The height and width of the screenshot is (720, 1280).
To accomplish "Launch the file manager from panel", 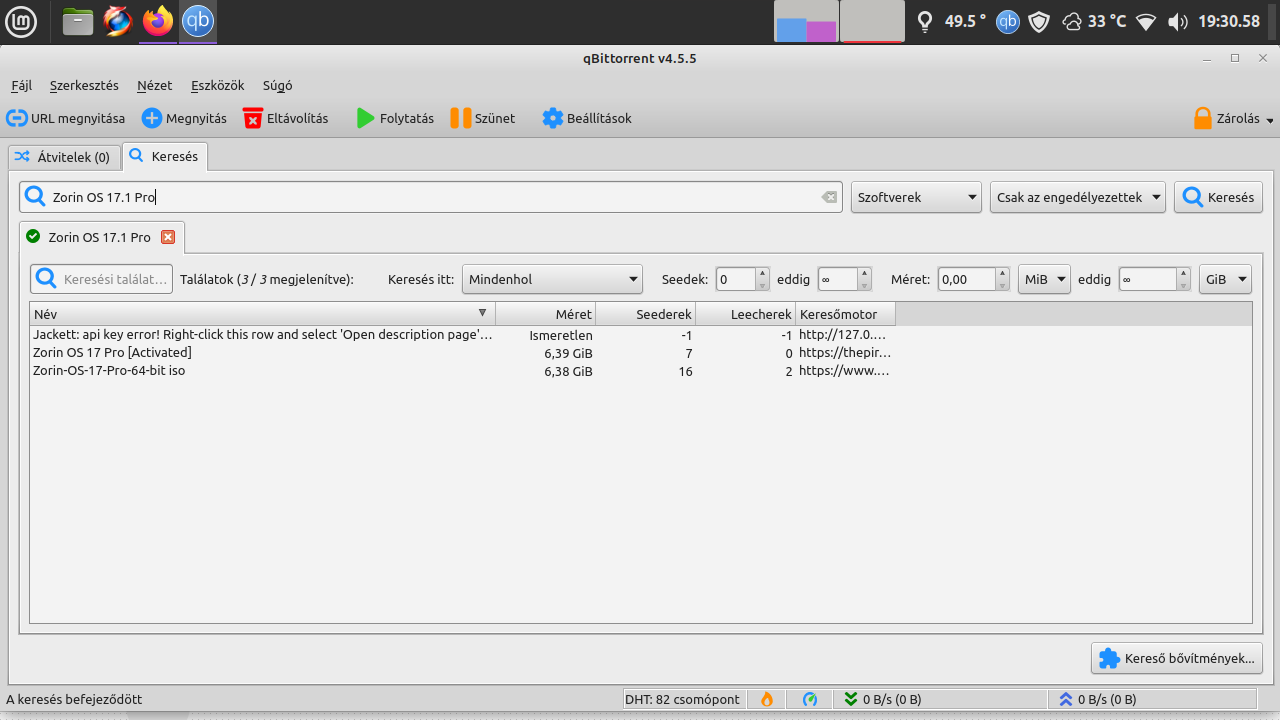I will (x=78, y=21).
